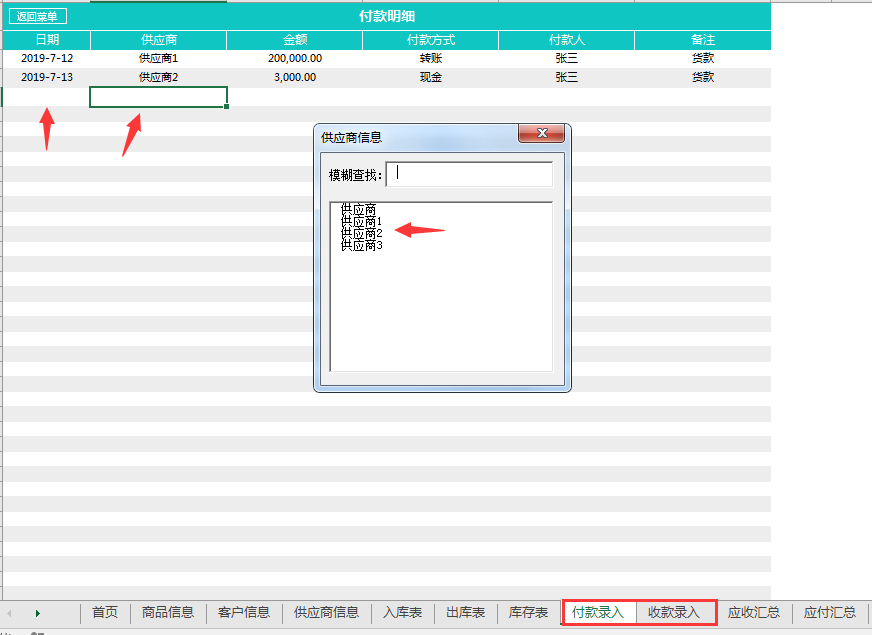Select the amount cell 3,000.00

[x=295, y=77]
